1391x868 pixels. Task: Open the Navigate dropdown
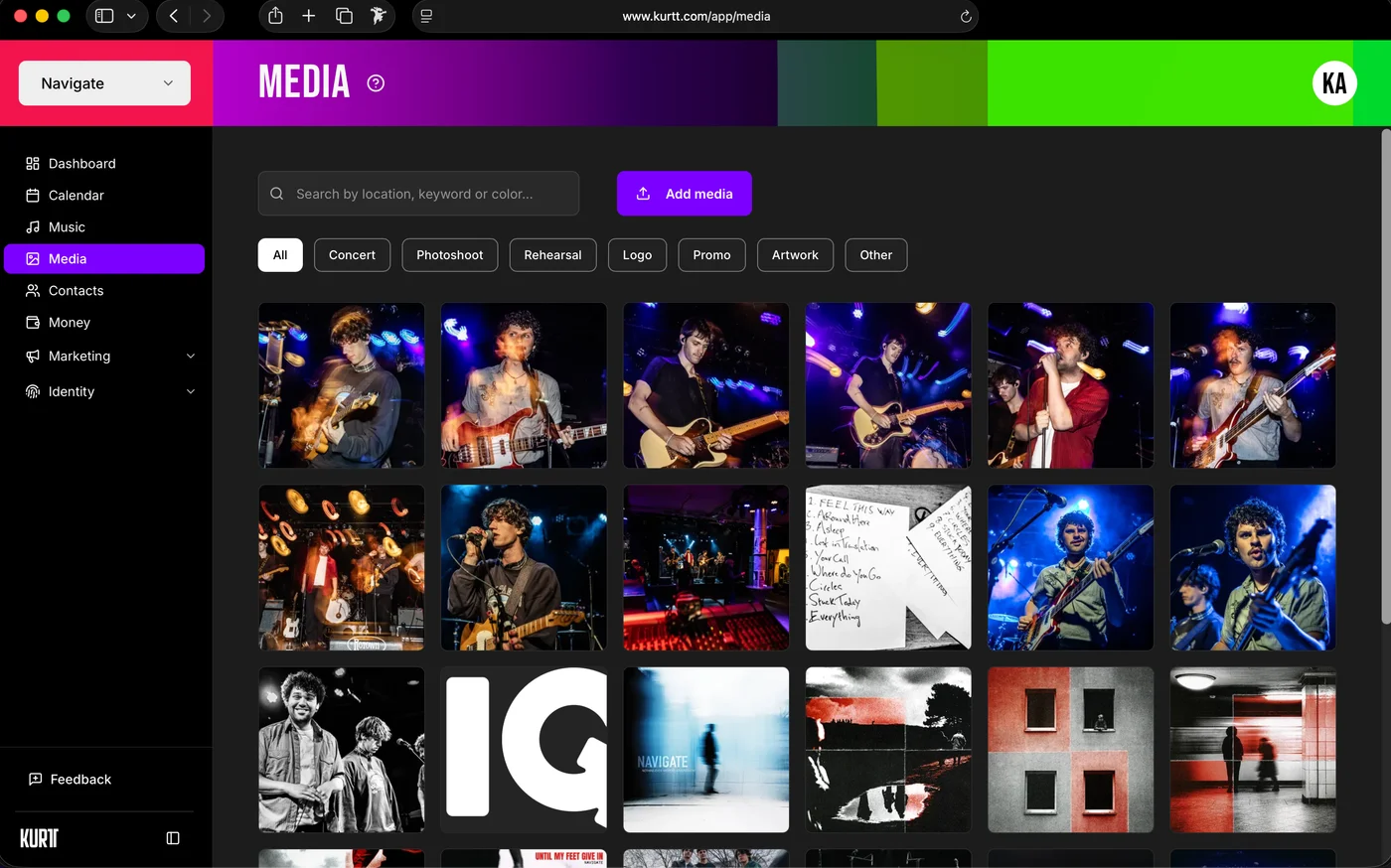(104, 83)
